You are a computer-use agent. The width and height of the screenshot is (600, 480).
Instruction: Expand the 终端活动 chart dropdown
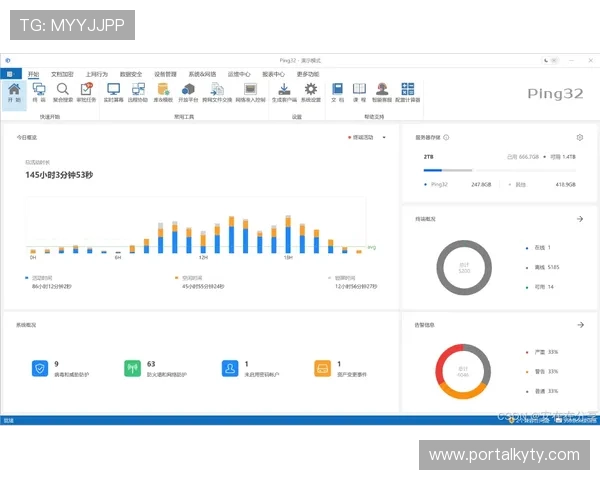pos(384,137)
